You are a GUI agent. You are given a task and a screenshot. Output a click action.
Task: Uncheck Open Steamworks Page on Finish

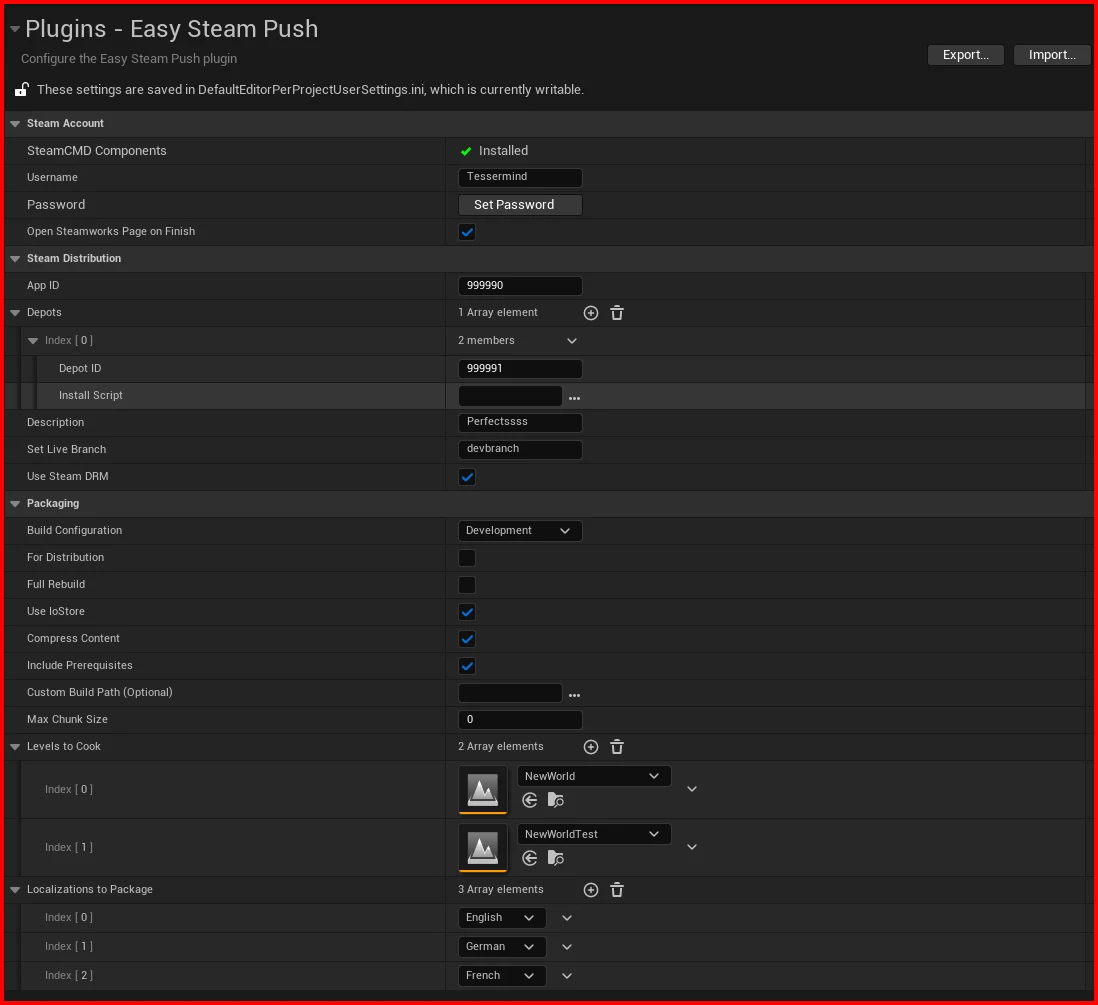466,232
